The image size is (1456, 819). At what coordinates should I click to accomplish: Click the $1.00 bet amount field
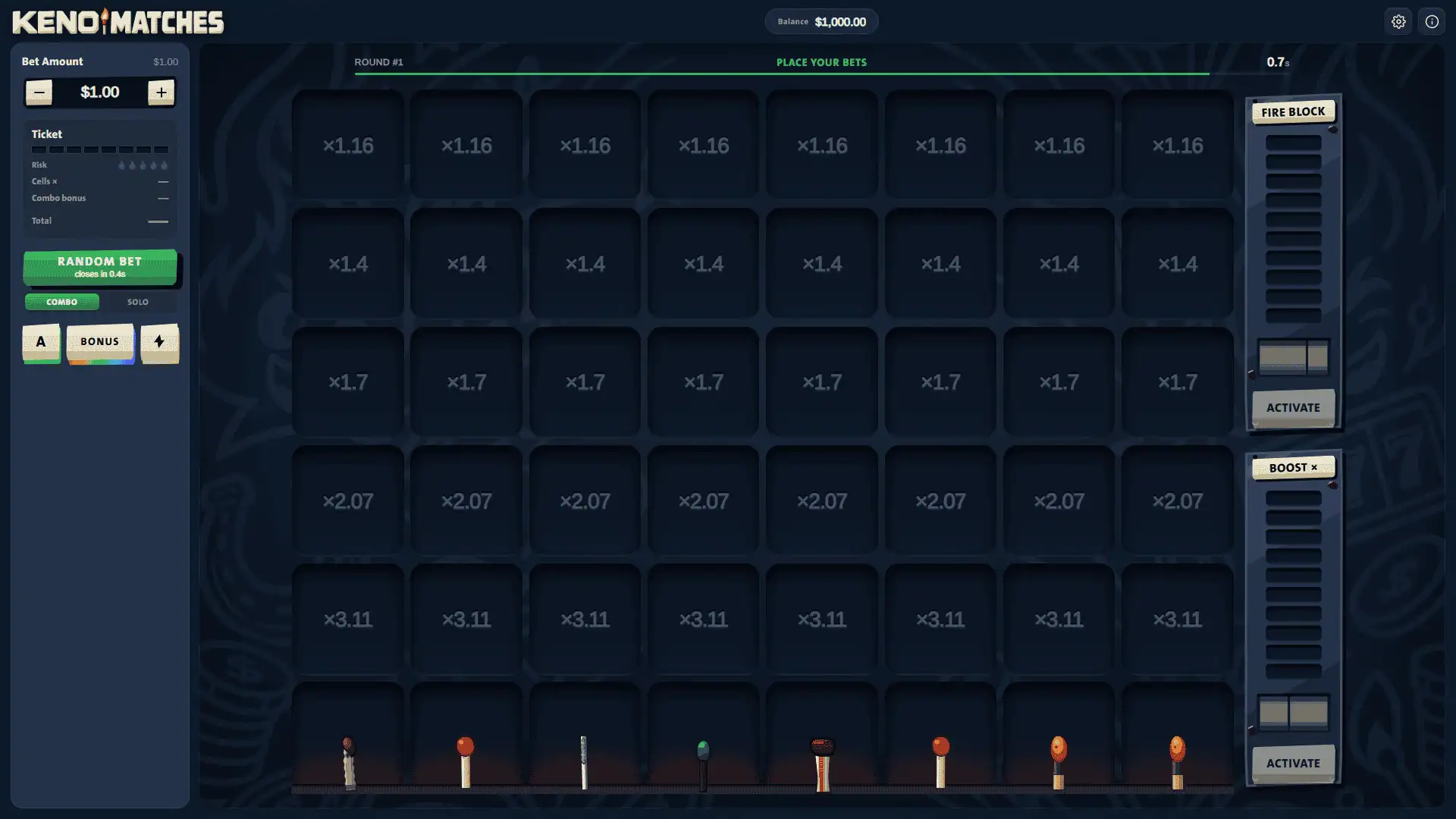pos(100,93)
